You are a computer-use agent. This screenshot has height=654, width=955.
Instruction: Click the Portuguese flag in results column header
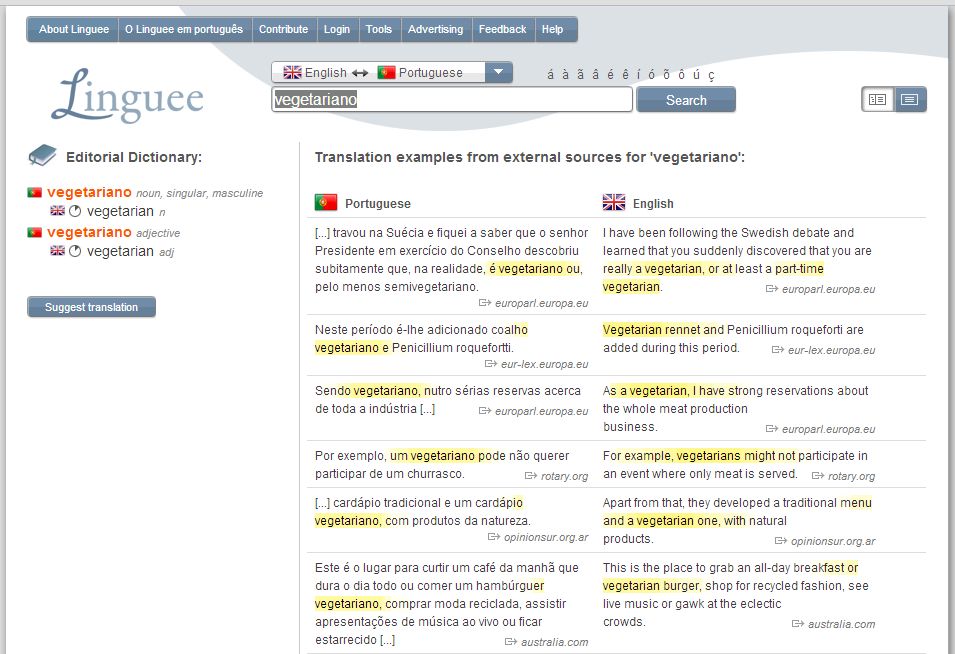[326, 203]
